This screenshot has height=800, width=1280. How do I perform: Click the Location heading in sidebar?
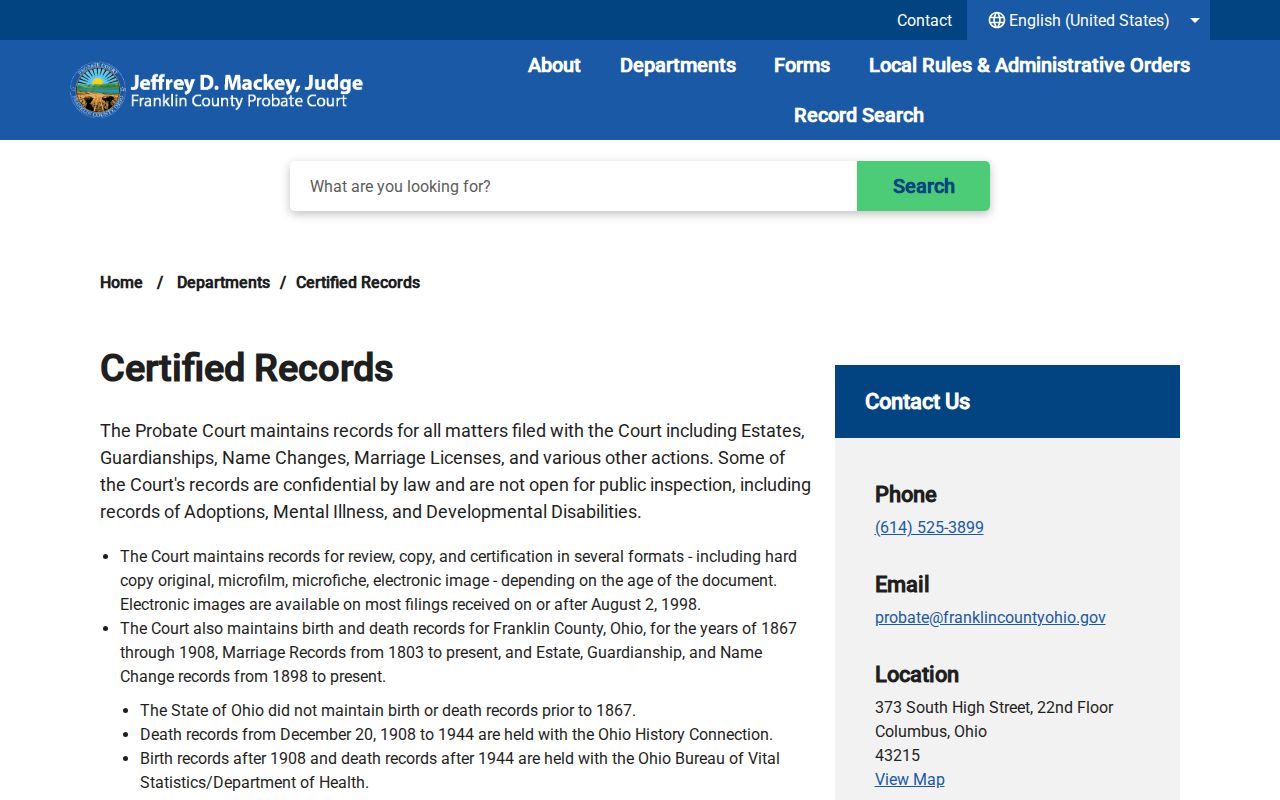click(917, 674)
